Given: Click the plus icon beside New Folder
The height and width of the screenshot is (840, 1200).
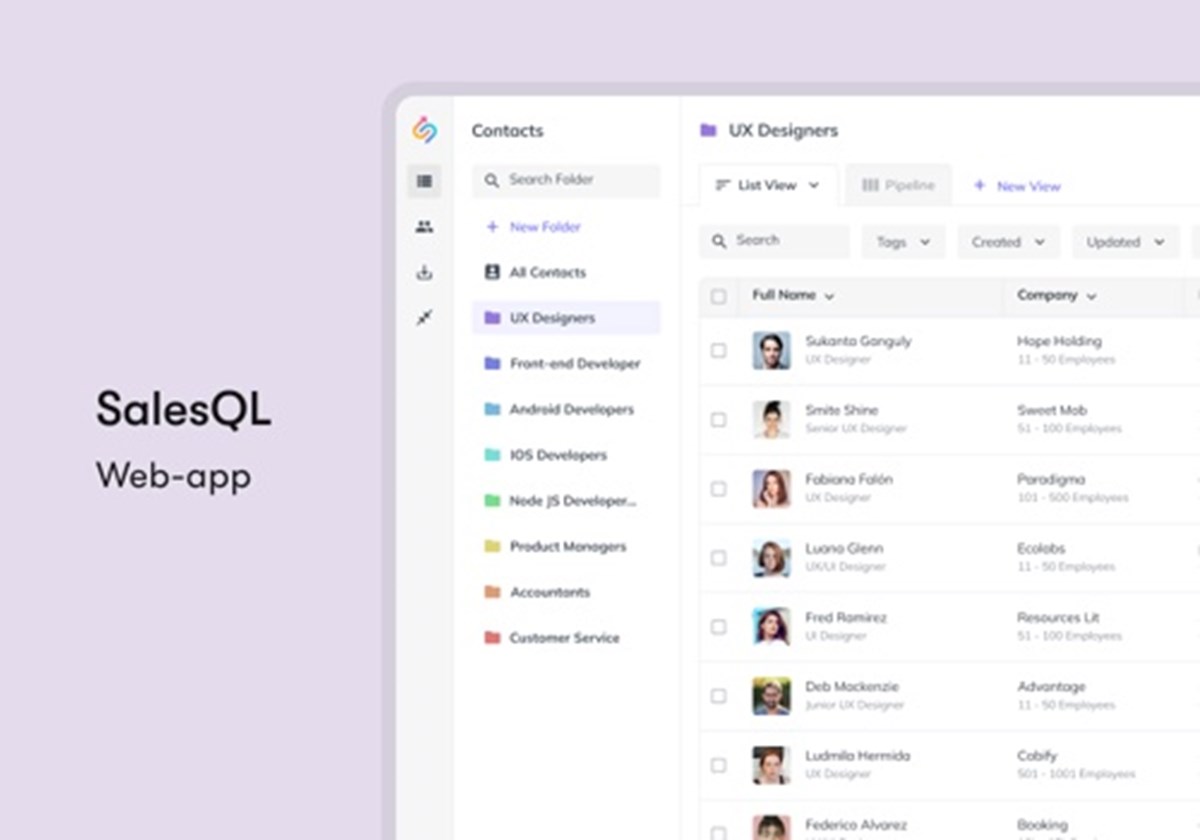Looking at the screenshot, I should (x=491, y=227).
